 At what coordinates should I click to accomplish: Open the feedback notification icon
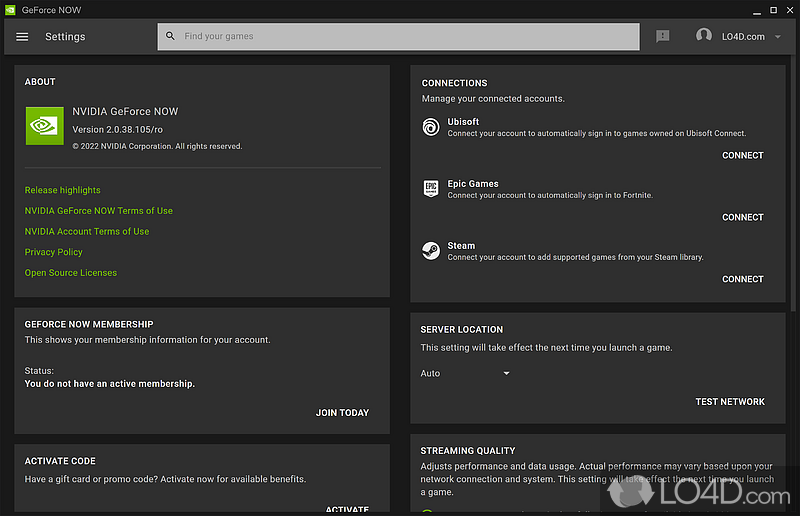point(662,36)
